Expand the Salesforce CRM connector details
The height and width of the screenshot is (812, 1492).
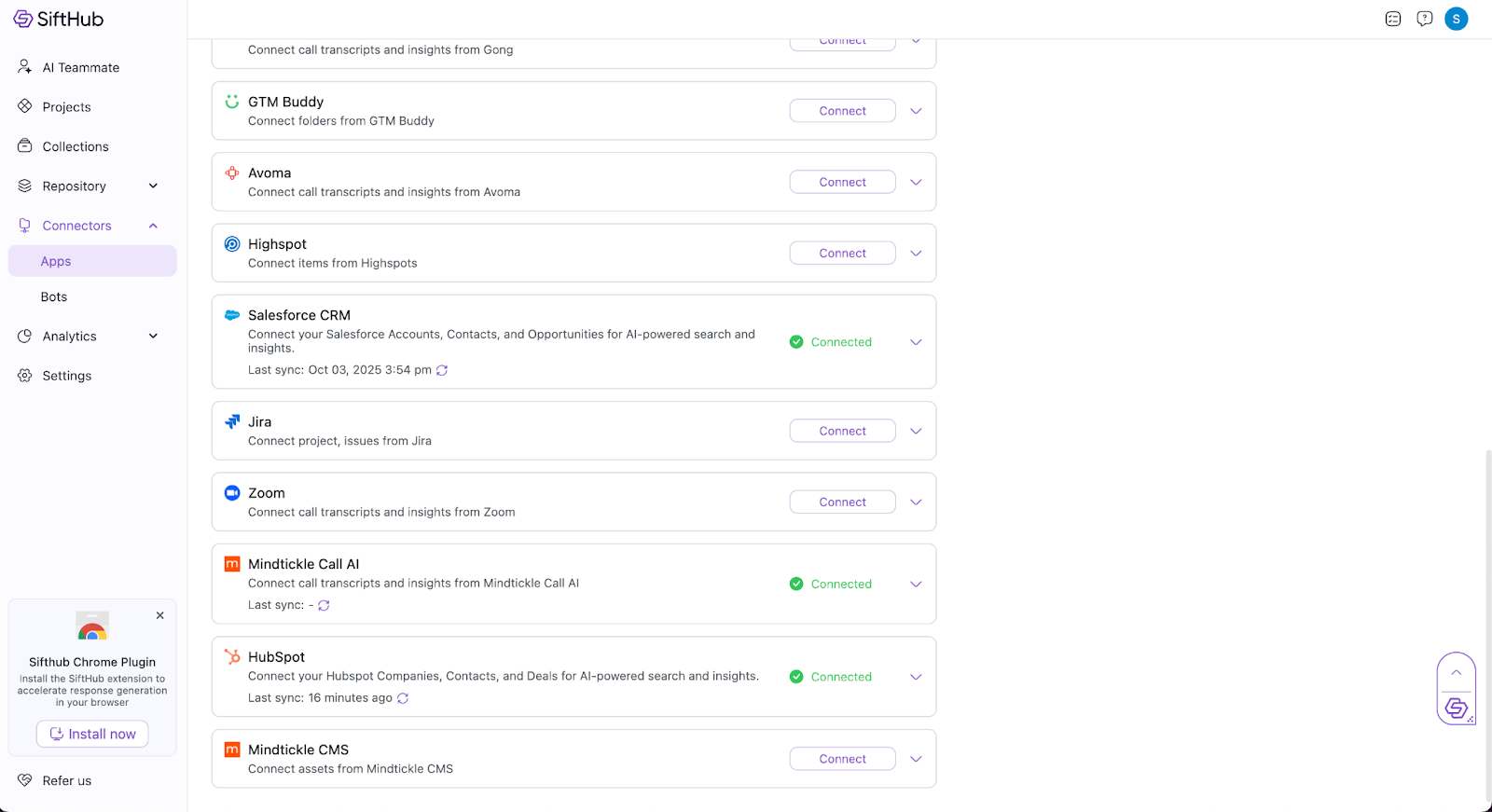916,342
